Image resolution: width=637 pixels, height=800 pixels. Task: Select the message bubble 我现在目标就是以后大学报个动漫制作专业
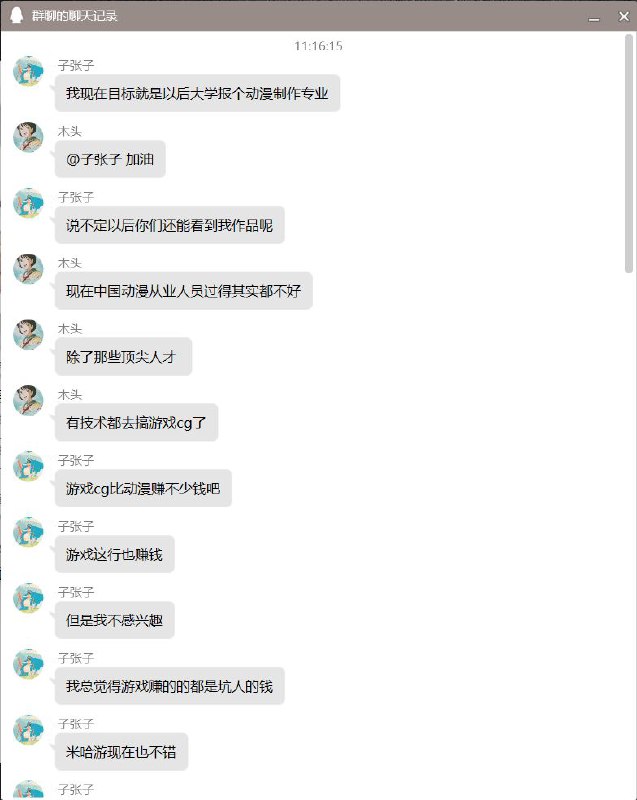[x=197, y=93]
